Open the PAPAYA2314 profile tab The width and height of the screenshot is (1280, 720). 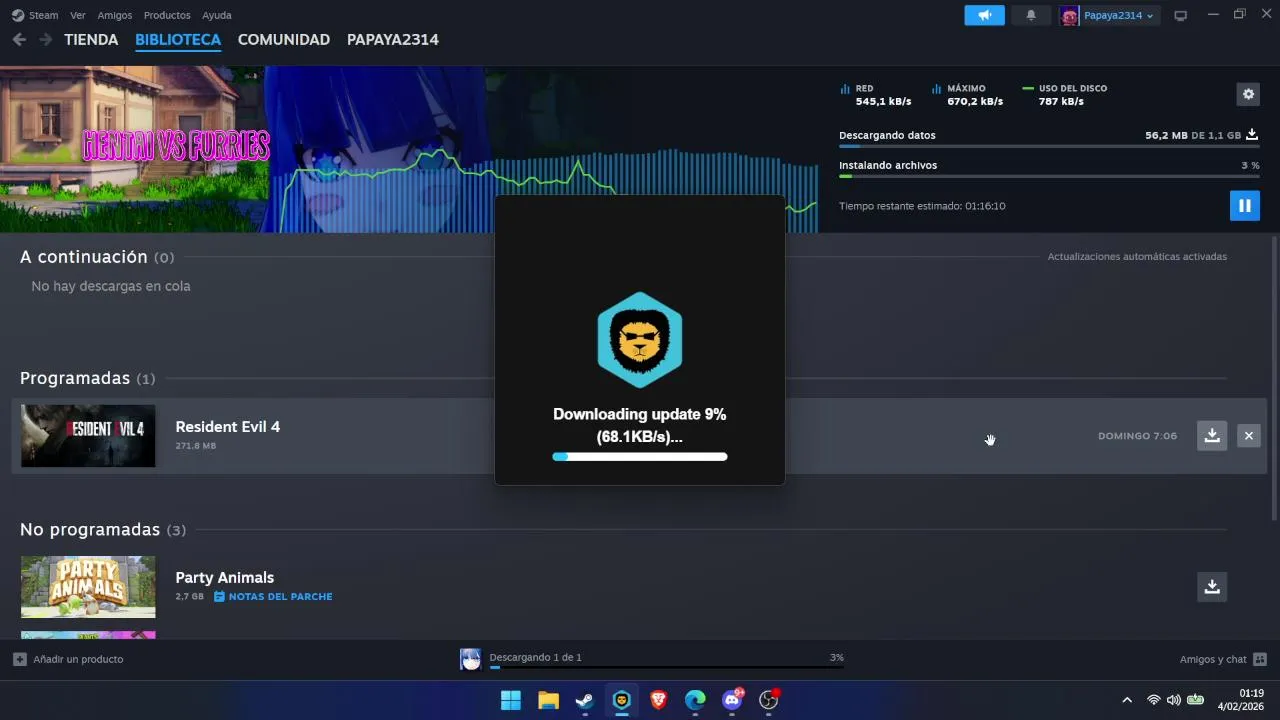393,40
